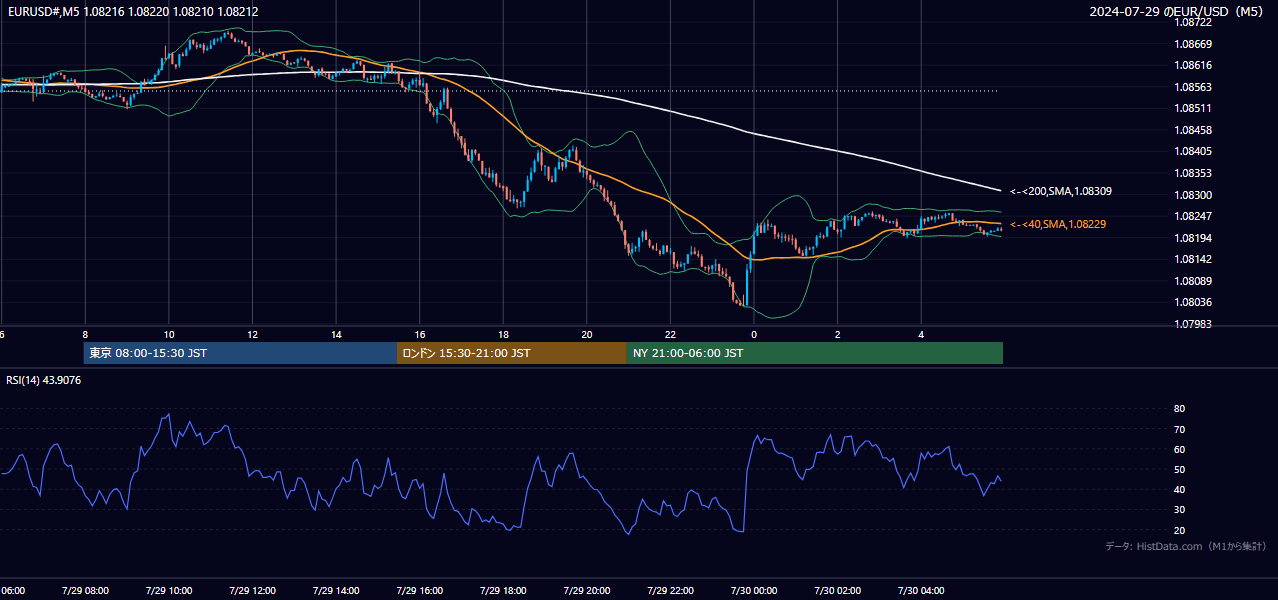Click the 7/29 16:00 time label

pyautogui.click(x=419, y=591)
